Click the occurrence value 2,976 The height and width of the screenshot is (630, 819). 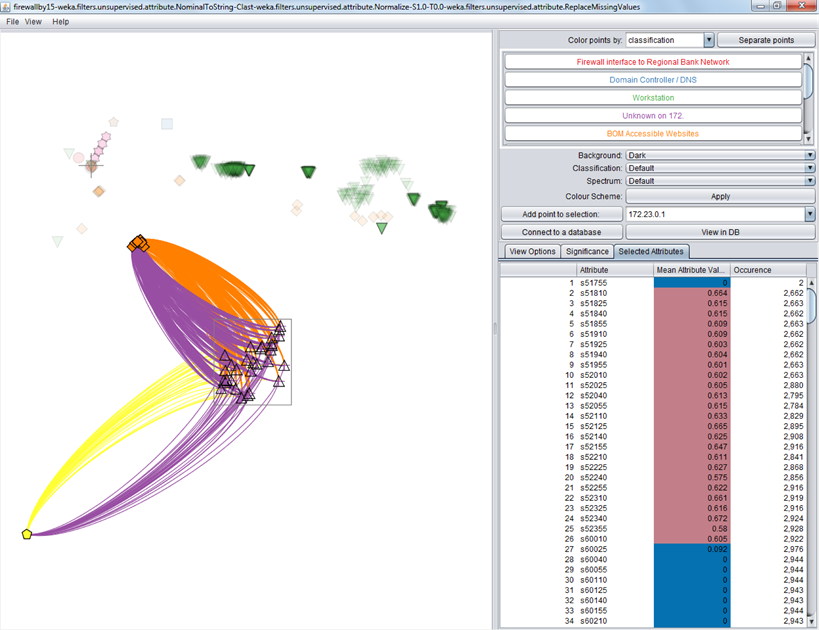tap(768, 549)
